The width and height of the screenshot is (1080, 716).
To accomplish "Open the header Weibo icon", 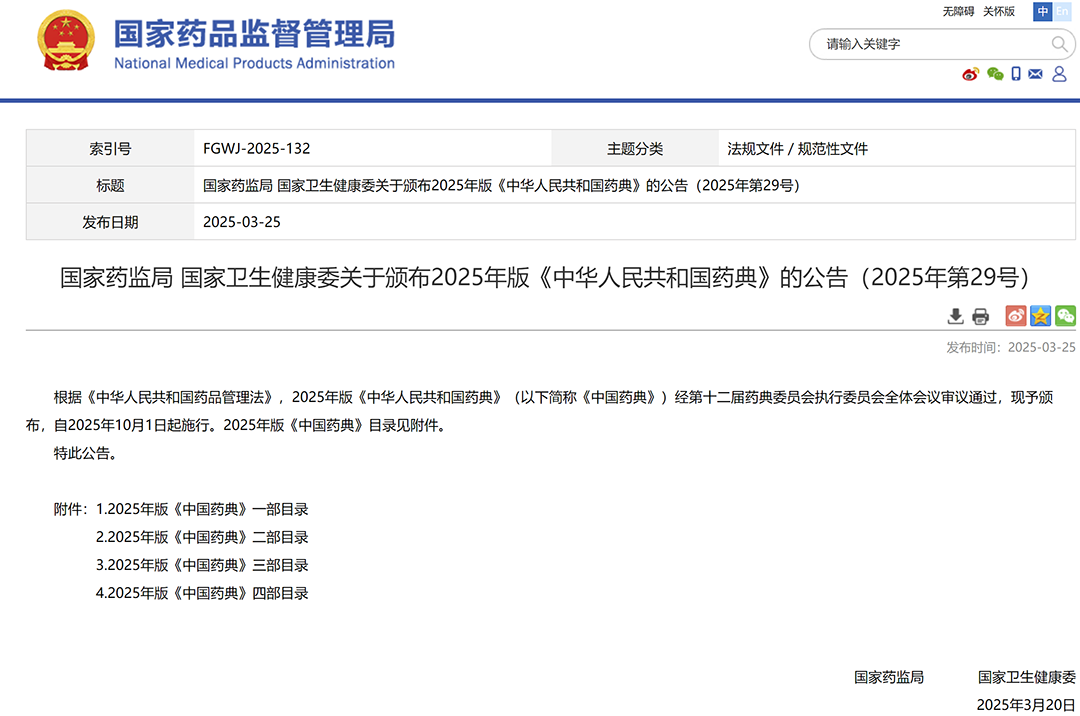I will 970,74.
